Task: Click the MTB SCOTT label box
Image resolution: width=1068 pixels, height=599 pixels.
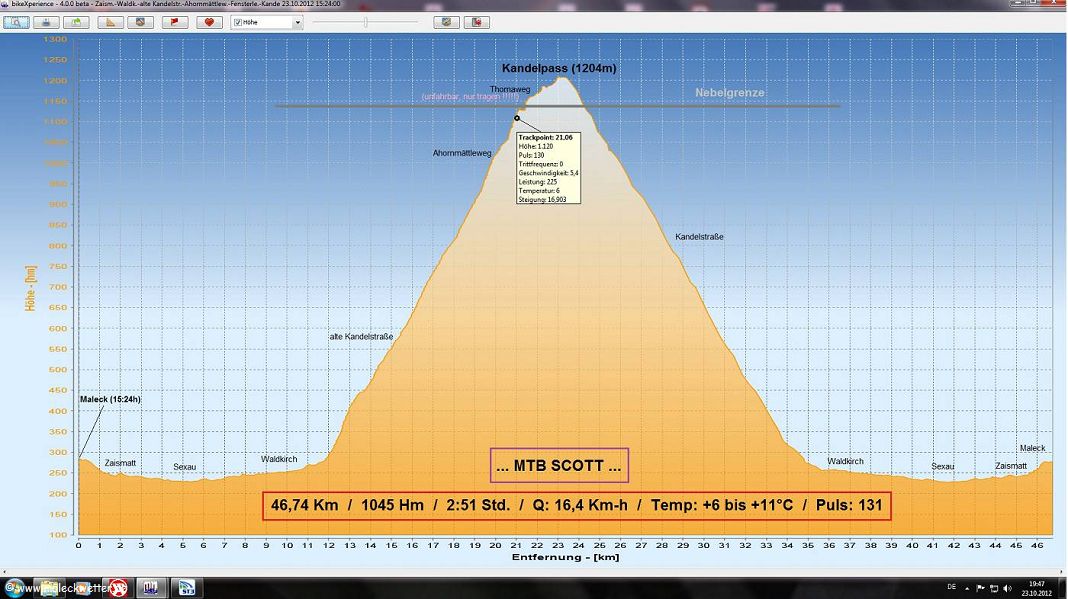Action: [559, 465]
